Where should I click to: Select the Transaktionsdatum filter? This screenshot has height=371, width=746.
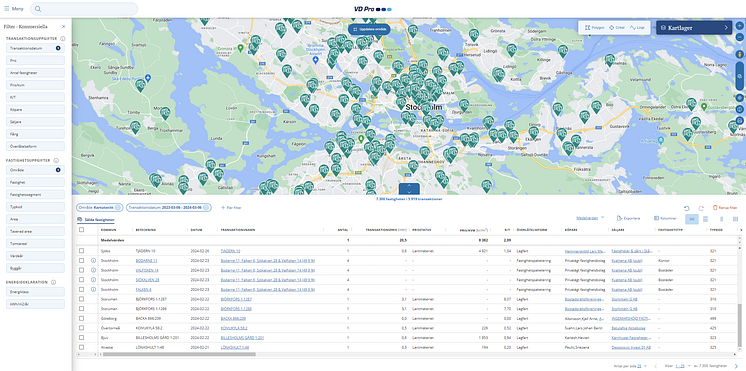35,48
